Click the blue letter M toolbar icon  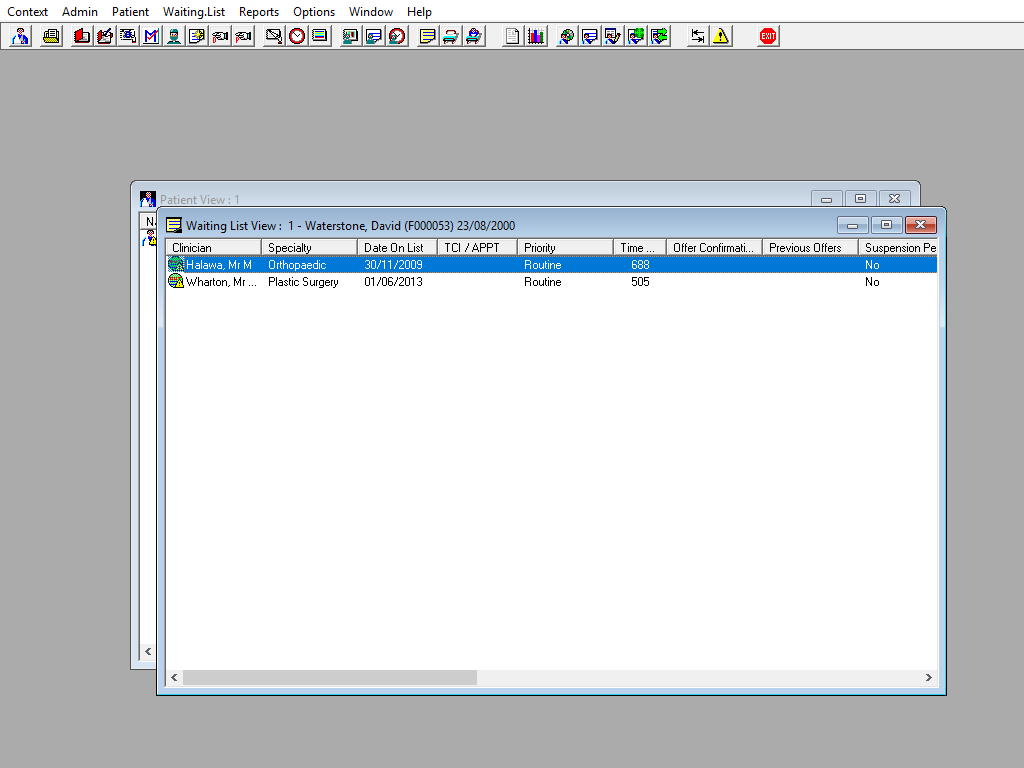coord(151,36)
